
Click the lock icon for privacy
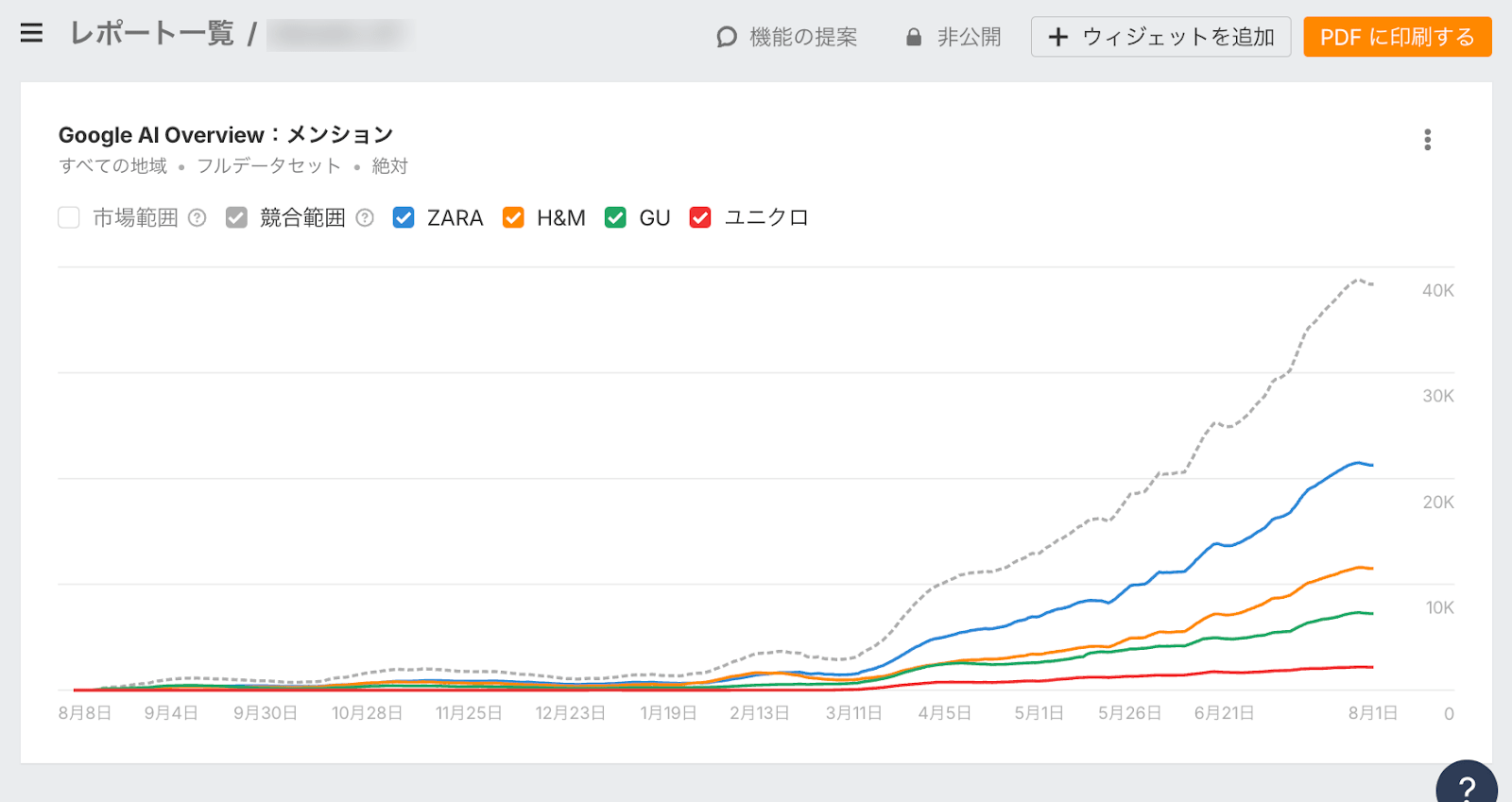913,37
